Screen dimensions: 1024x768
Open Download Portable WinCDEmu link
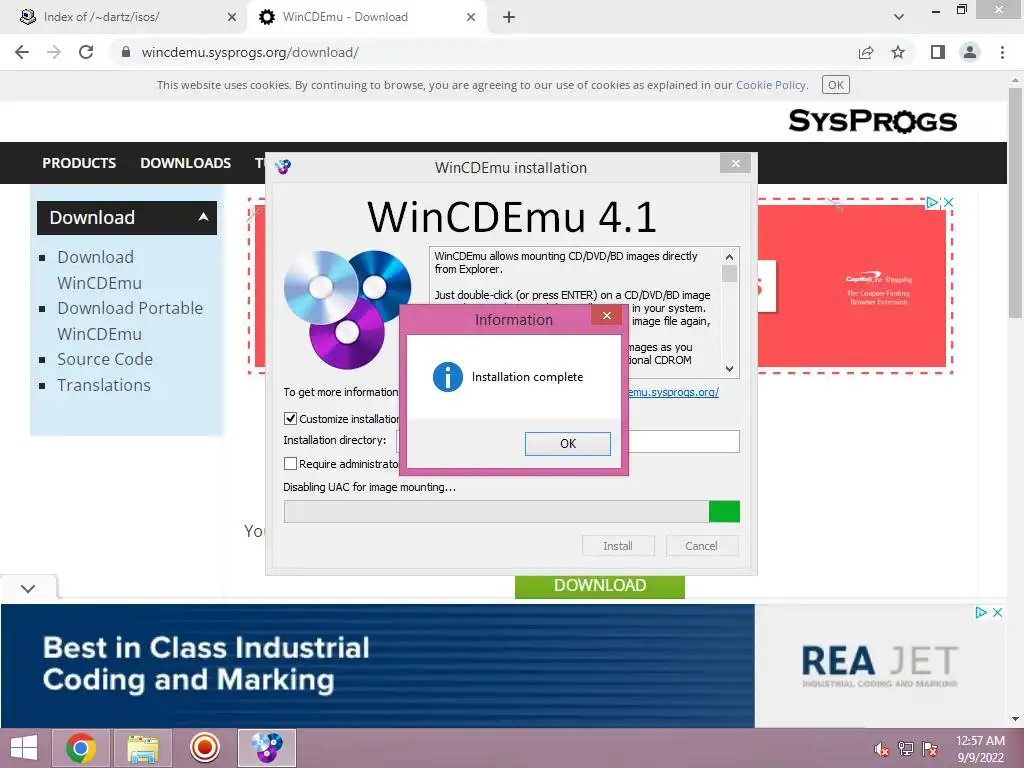point(130,321)
